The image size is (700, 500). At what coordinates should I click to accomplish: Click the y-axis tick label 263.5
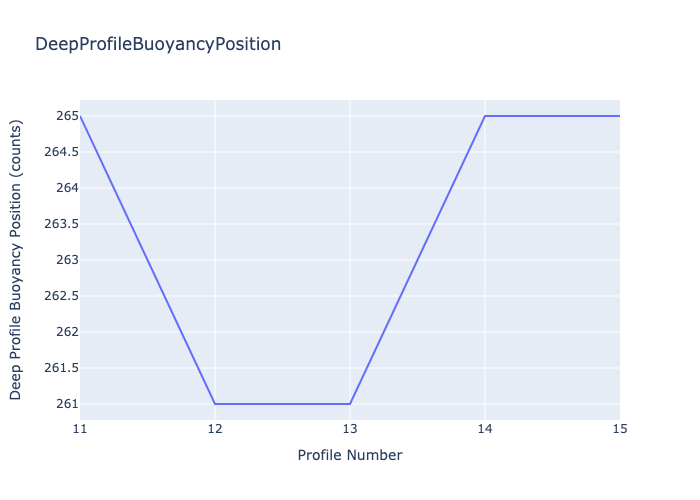tap(61, 224)
